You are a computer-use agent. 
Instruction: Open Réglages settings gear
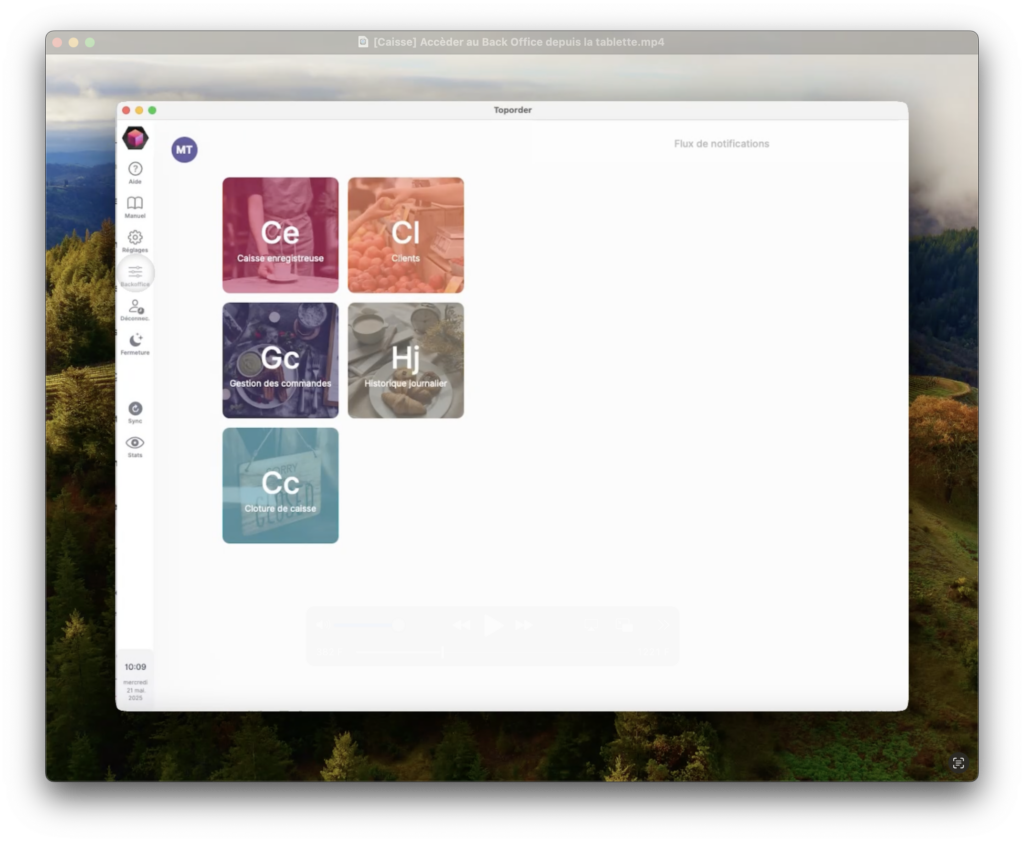[135, 238]
